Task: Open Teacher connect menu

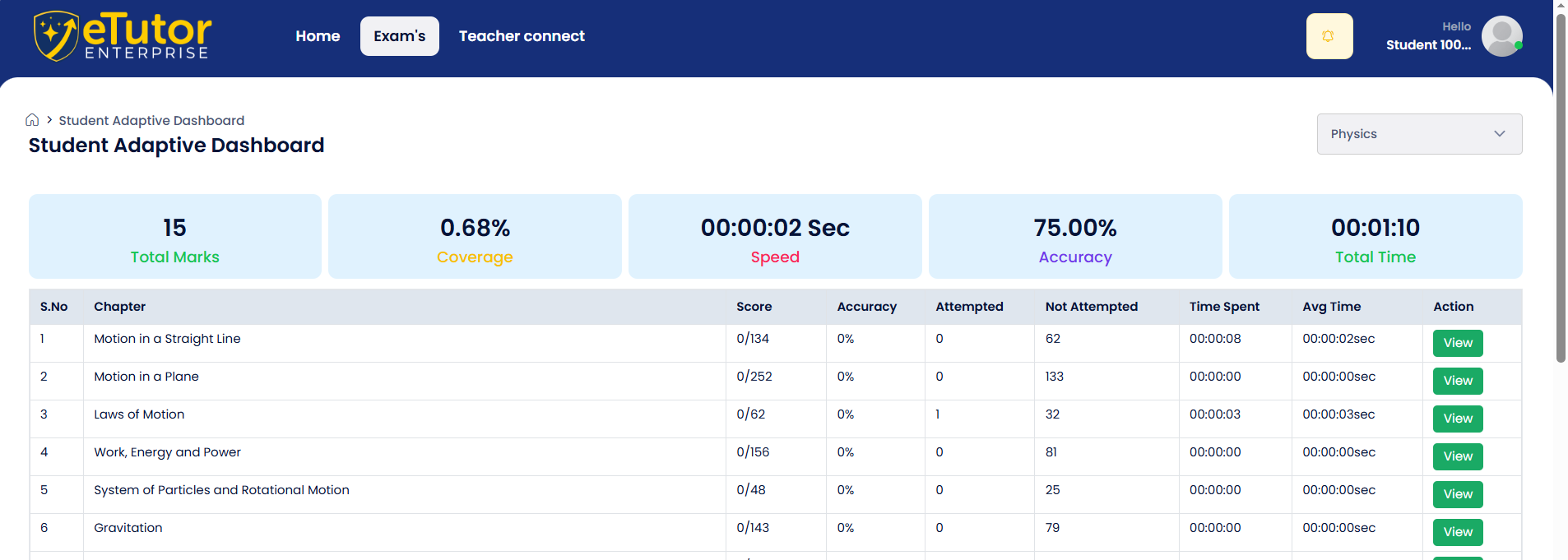Action: pos(522,36)
